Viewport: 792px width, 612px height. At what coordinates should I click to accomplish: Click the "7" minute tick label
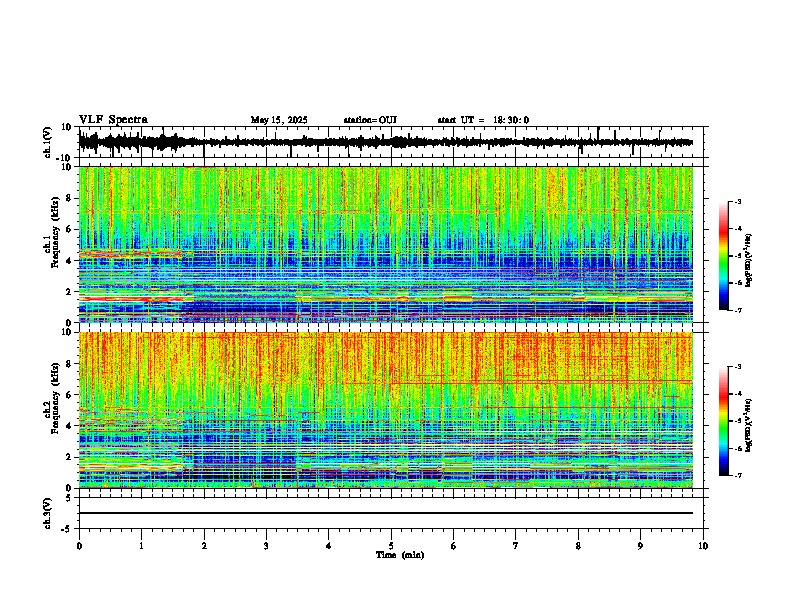point(516,546)
